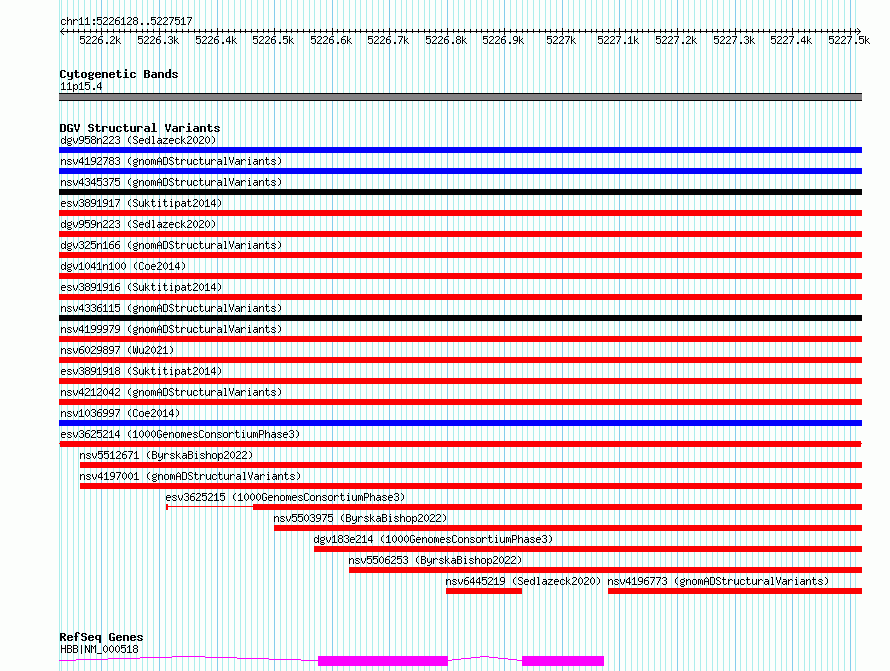Screen dimensions: 890x671
Task: Click the red bar under esv3891917
Action: coord(460,213)
